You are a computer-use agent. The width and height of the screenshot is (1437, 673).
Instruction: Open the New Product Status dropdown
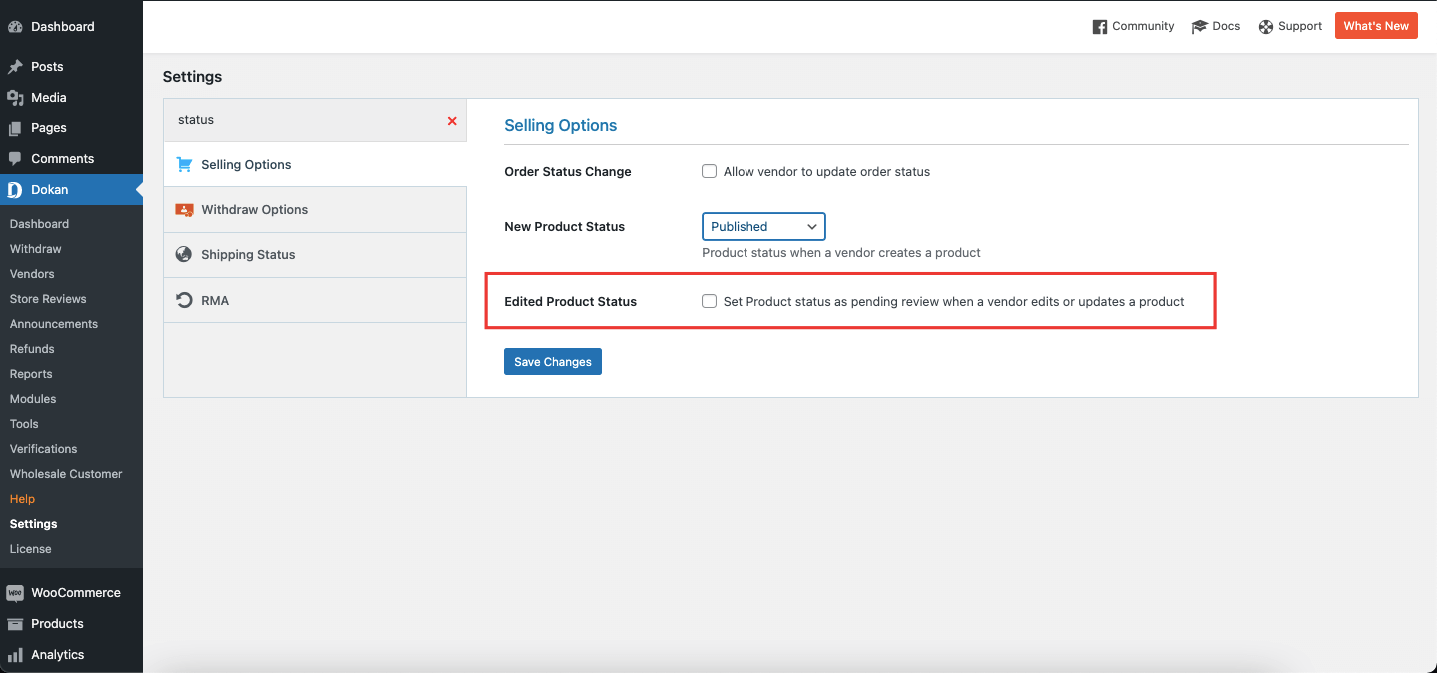pos(764,227)
